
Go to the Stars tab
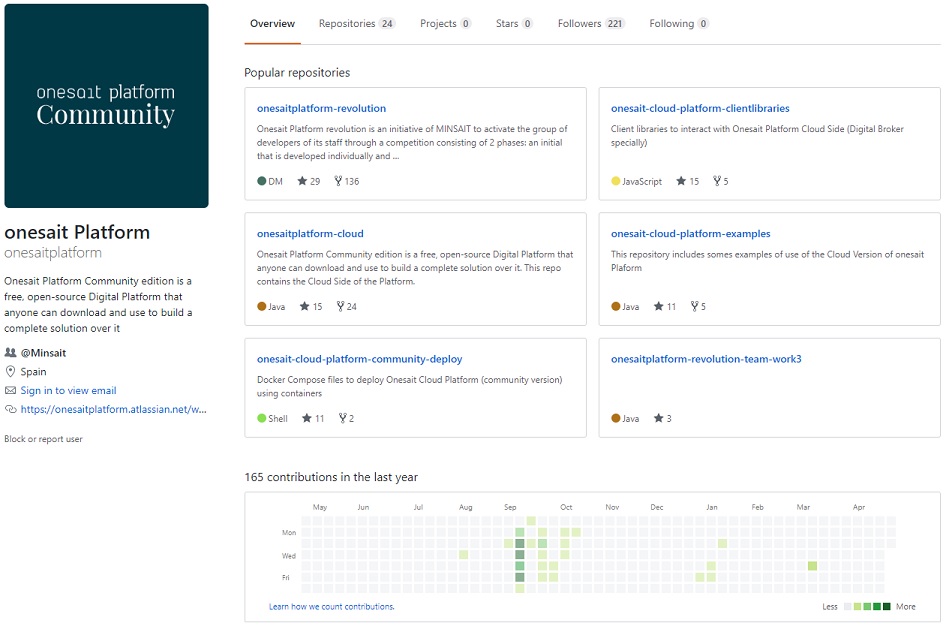(514, 24)
